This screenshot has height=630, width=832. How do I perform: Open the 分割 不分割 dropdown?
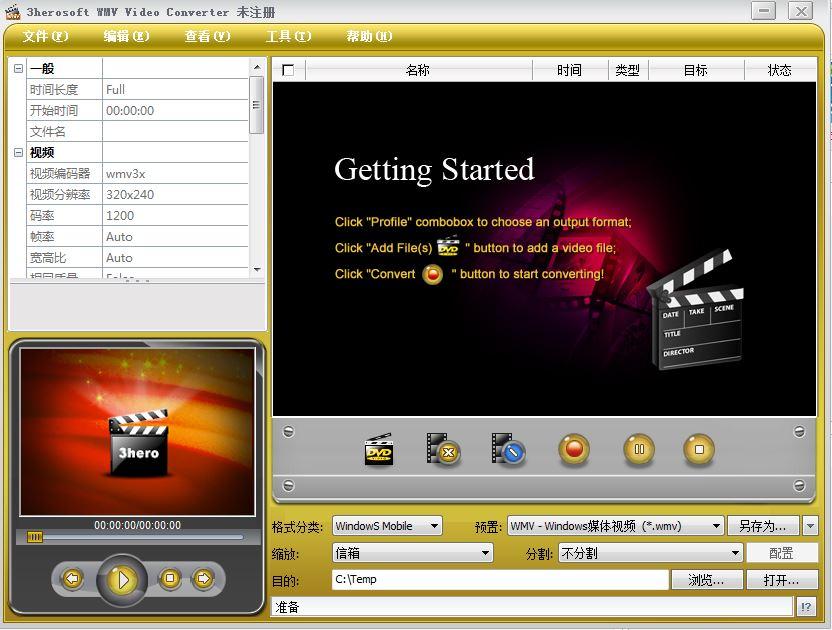[650, 554]
